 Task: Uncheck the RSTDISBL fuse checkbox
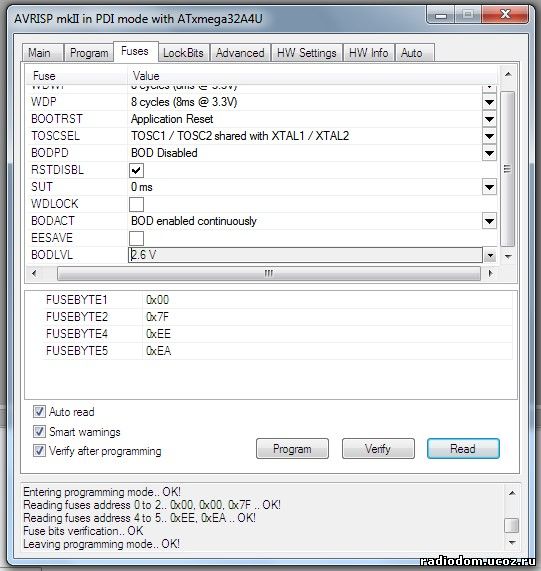tap(136, 170)
